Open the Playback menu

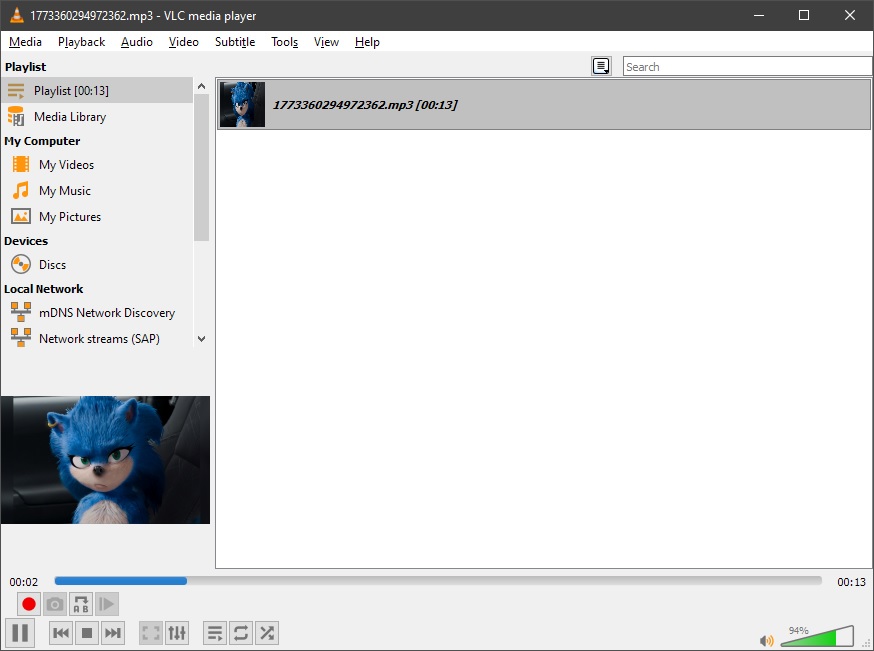pos(81,42)
